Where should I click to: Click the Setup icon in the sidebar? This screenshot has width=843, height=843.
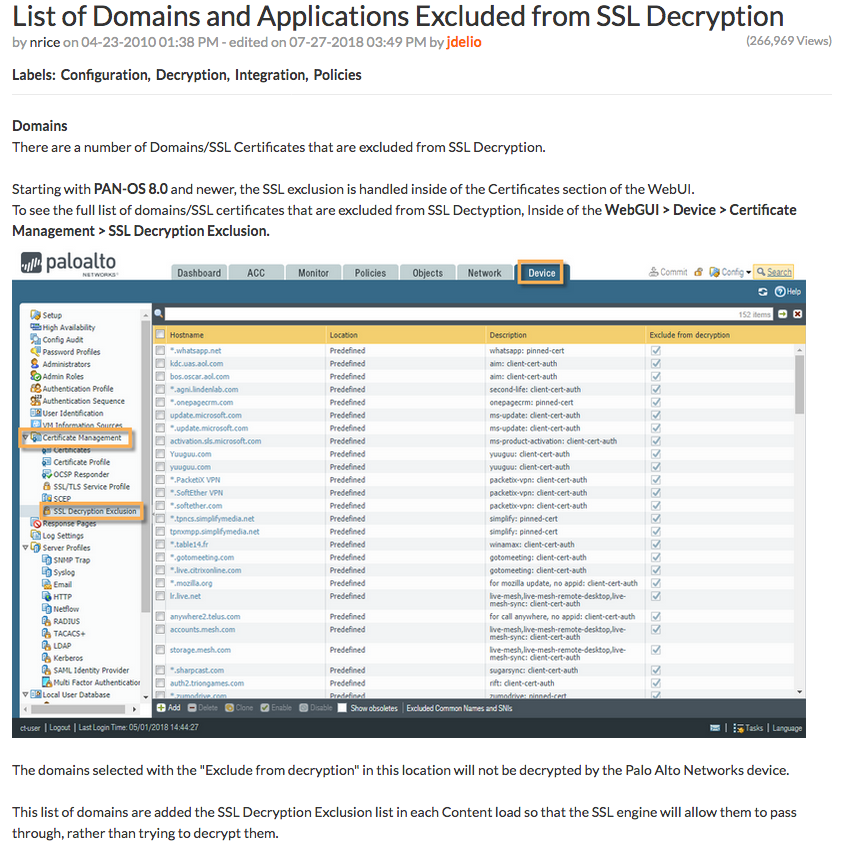pyautogui.click(x=35, y=315)
